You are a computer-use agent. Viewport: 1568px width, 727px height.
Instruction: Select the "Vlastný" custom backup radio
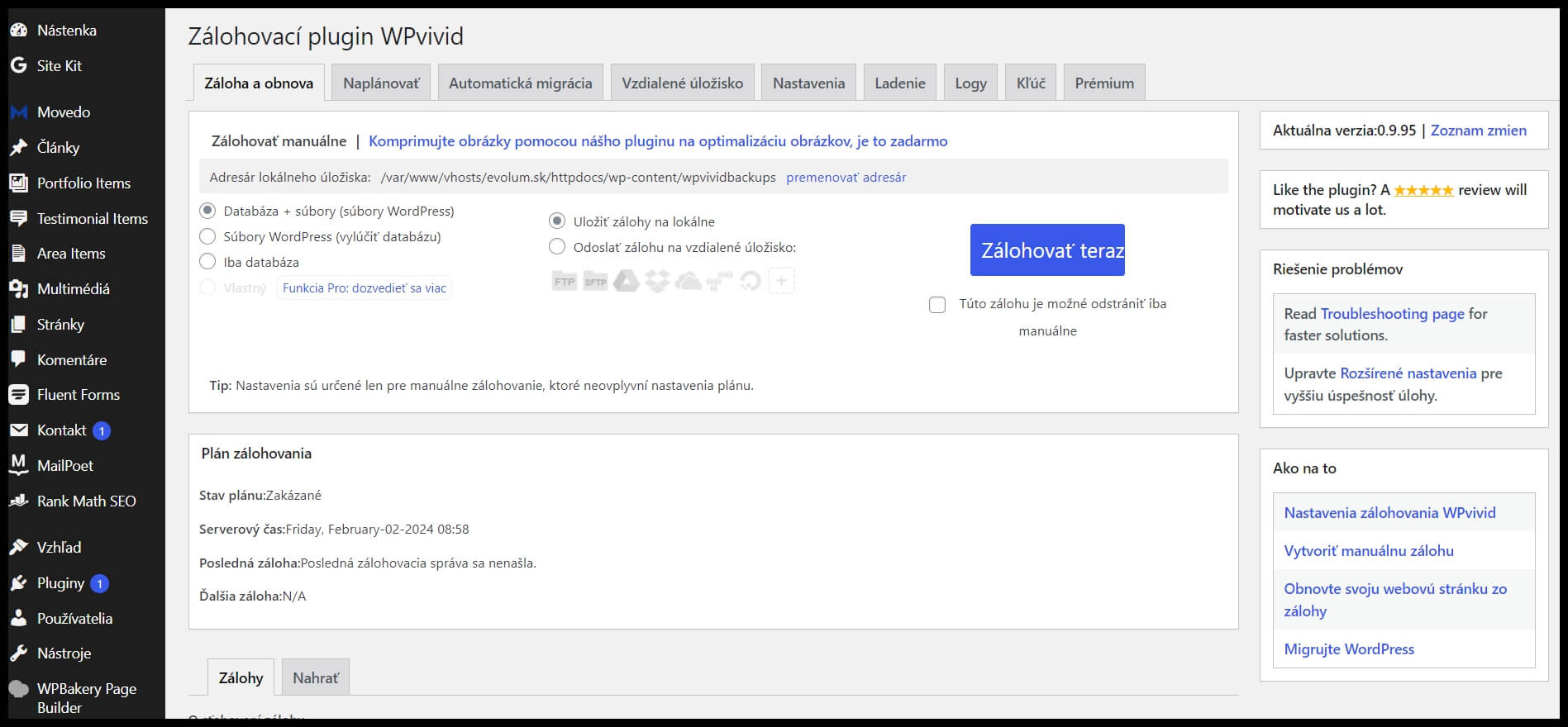(207, 287)
